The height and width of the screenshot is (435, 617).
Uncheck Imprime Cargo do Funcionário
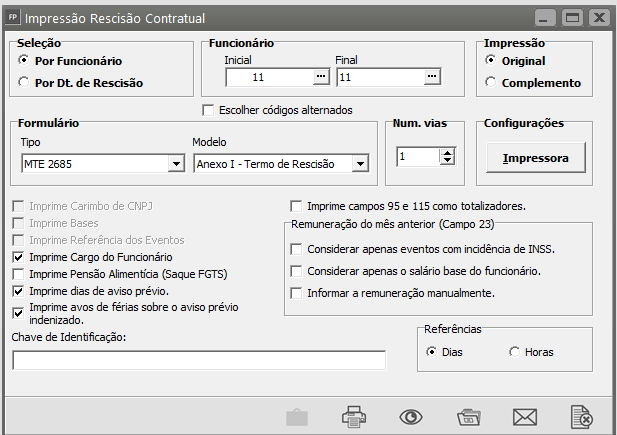(21, 257)
